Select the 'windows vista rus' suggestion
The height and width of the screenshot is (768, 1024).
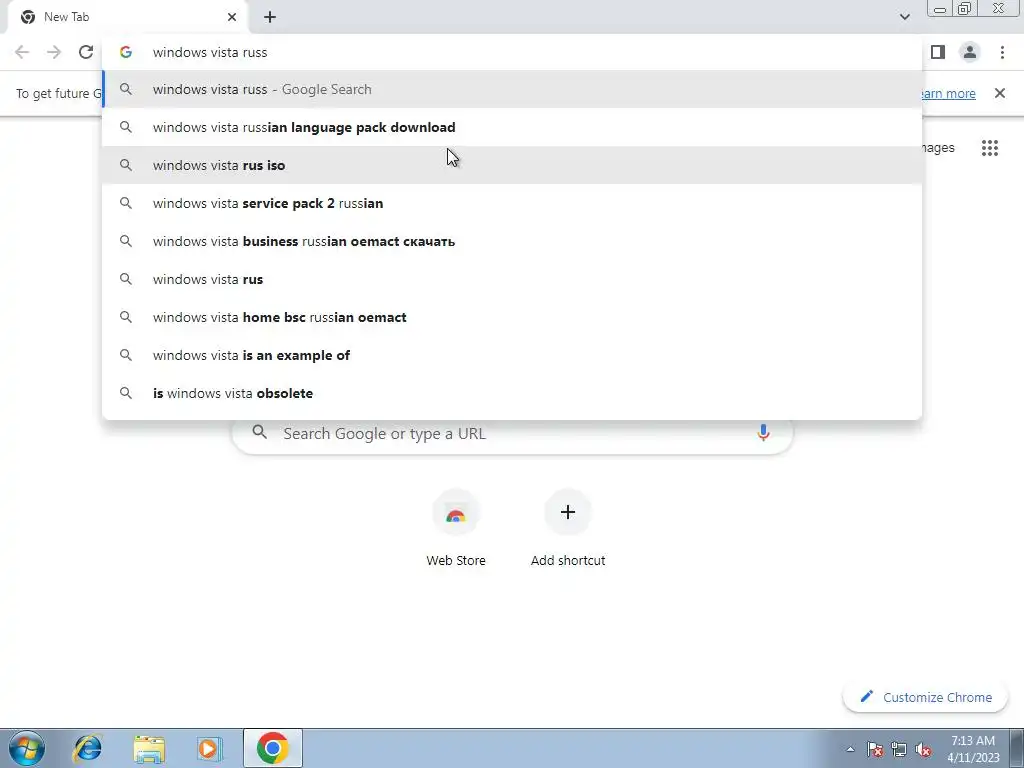pyautogui.click(x=512, y=279)
